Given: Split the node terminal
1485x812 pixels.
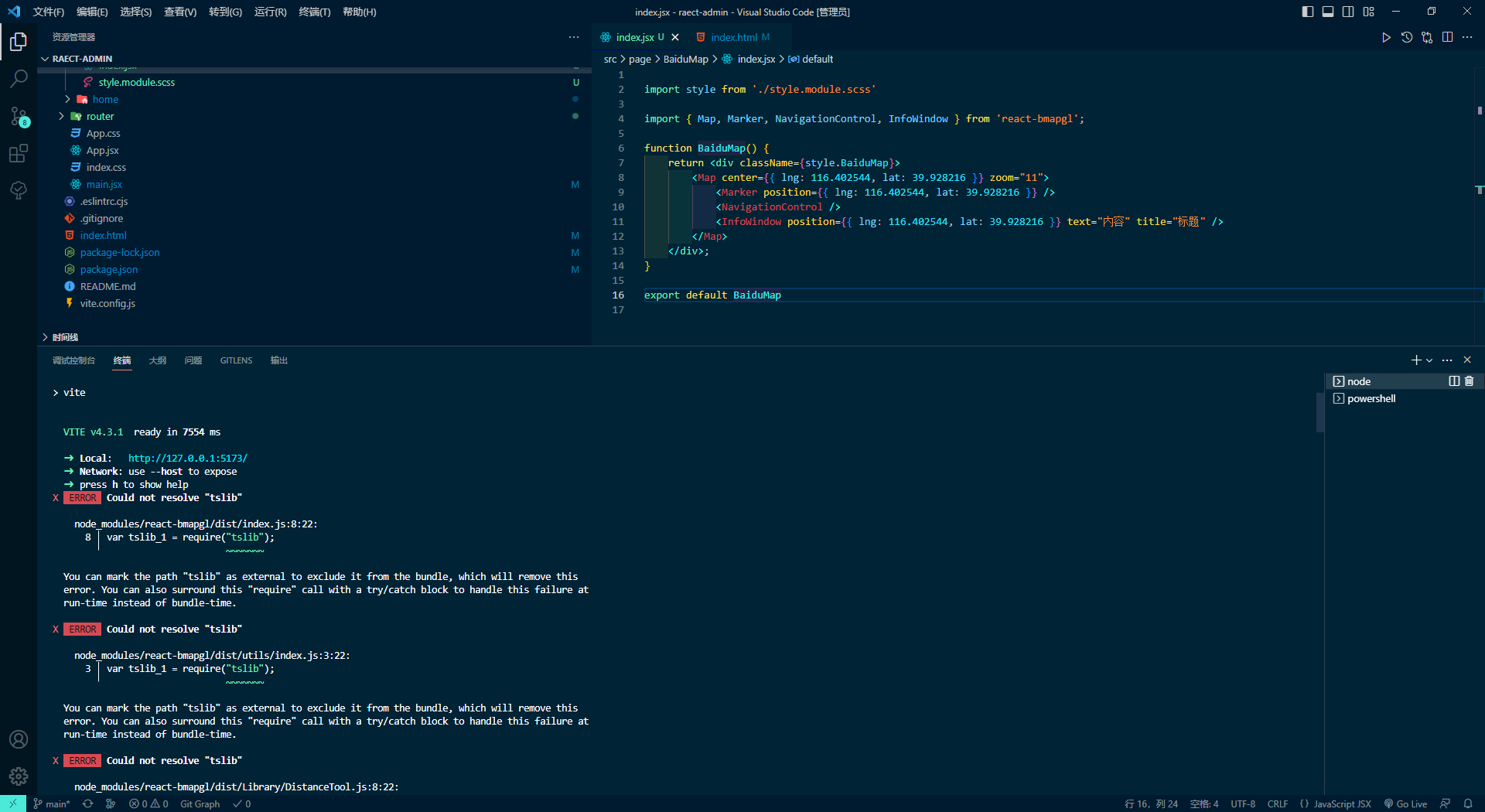Looking at the screenshot, I should coord(1454,381).
